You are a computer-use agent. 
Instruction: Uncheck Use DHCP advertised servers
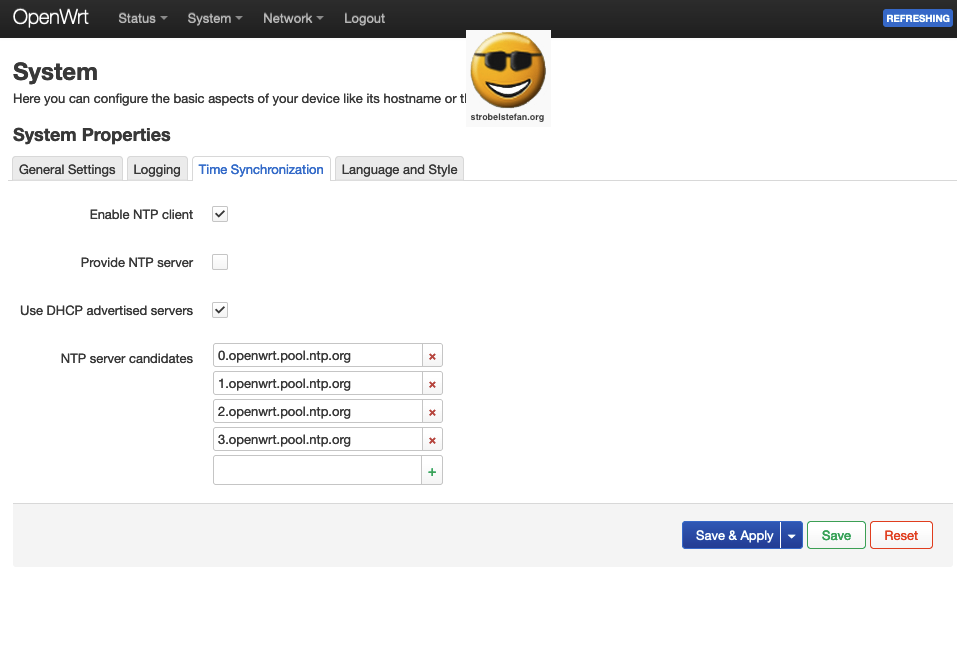click(x=220, y=310)
